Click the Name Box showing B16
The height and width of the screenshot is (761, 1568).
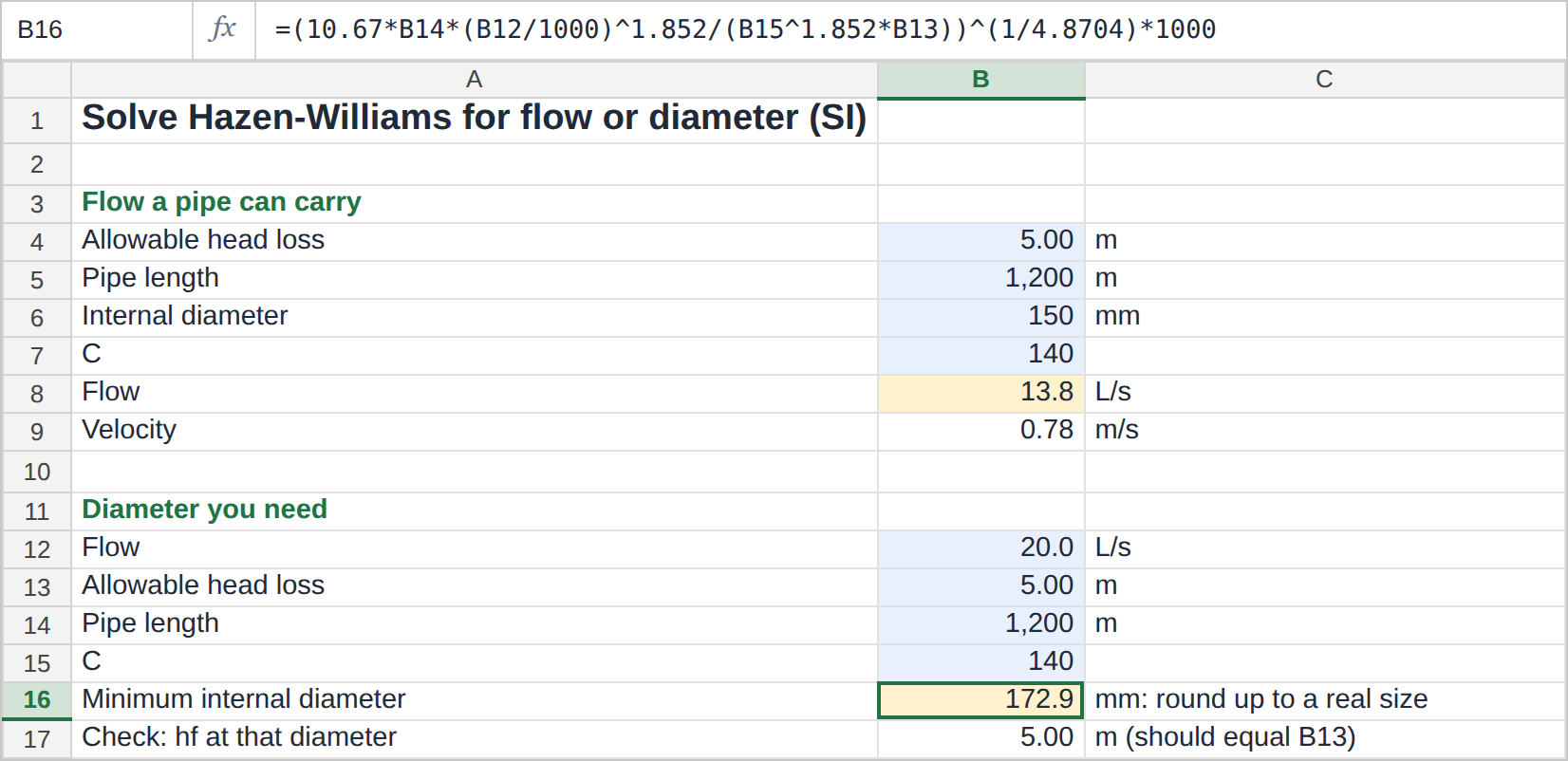[97, 29]
